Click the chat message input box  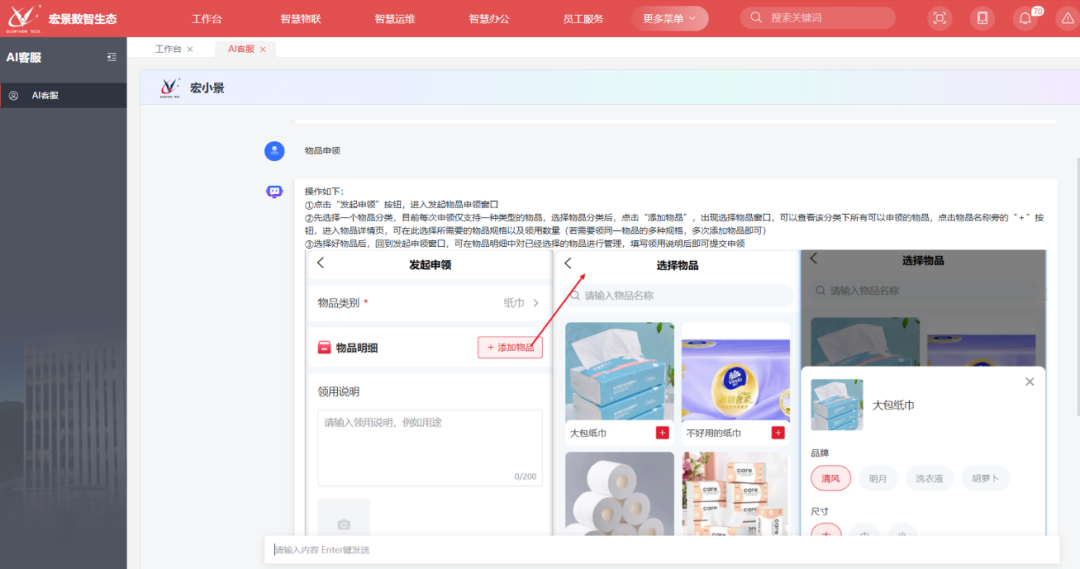tap(661, 550)
